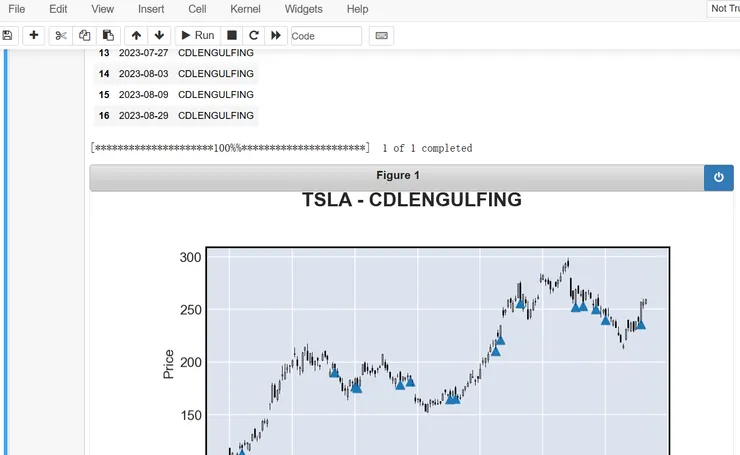The width and height of the screenshot is (740, 455).
Task: Click CDLENGULFING in row 16
Action: click(x=216, y=116)
